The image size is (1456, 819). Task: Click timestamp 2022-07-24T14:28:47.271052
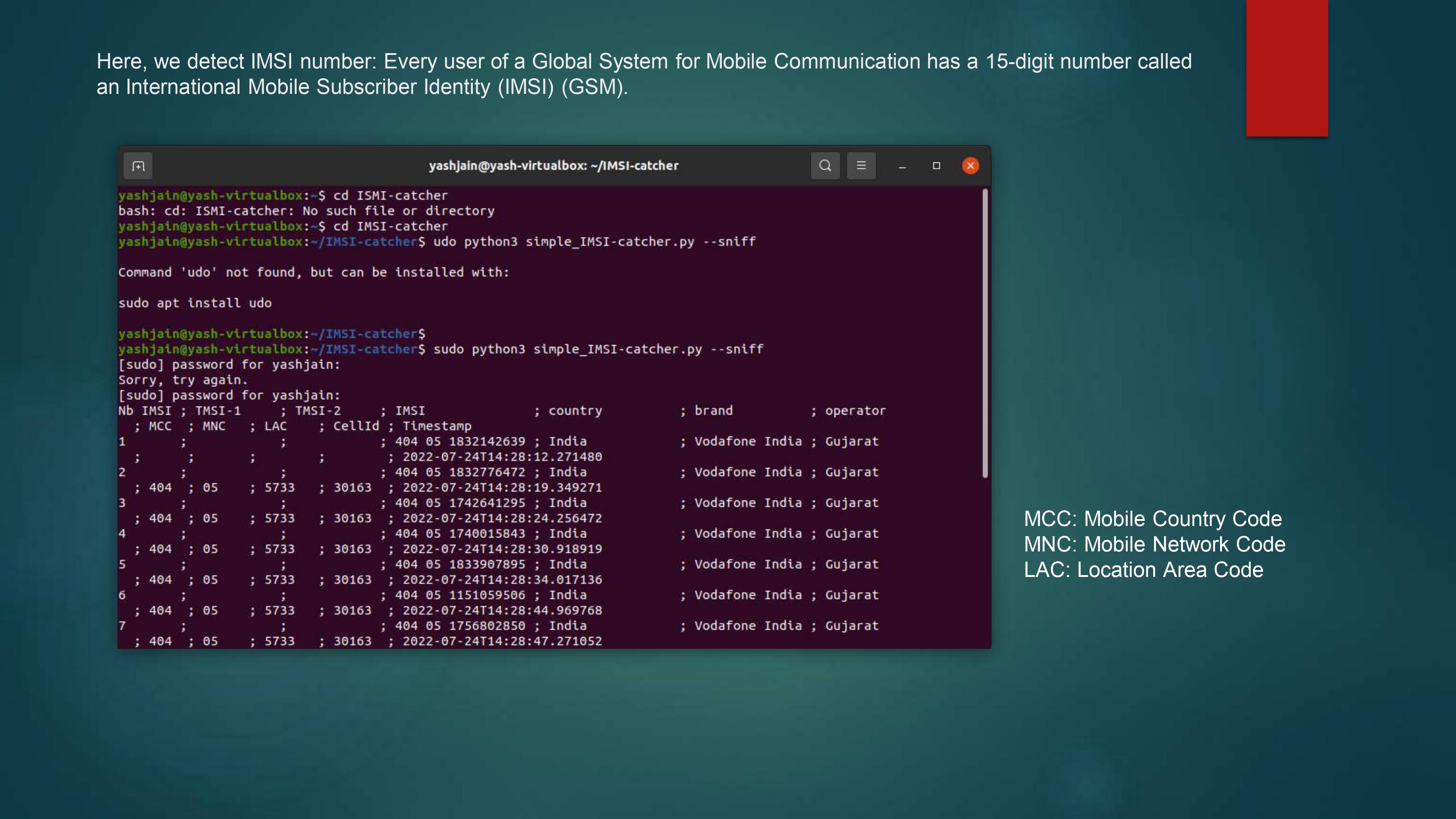(x=502, y=641)
